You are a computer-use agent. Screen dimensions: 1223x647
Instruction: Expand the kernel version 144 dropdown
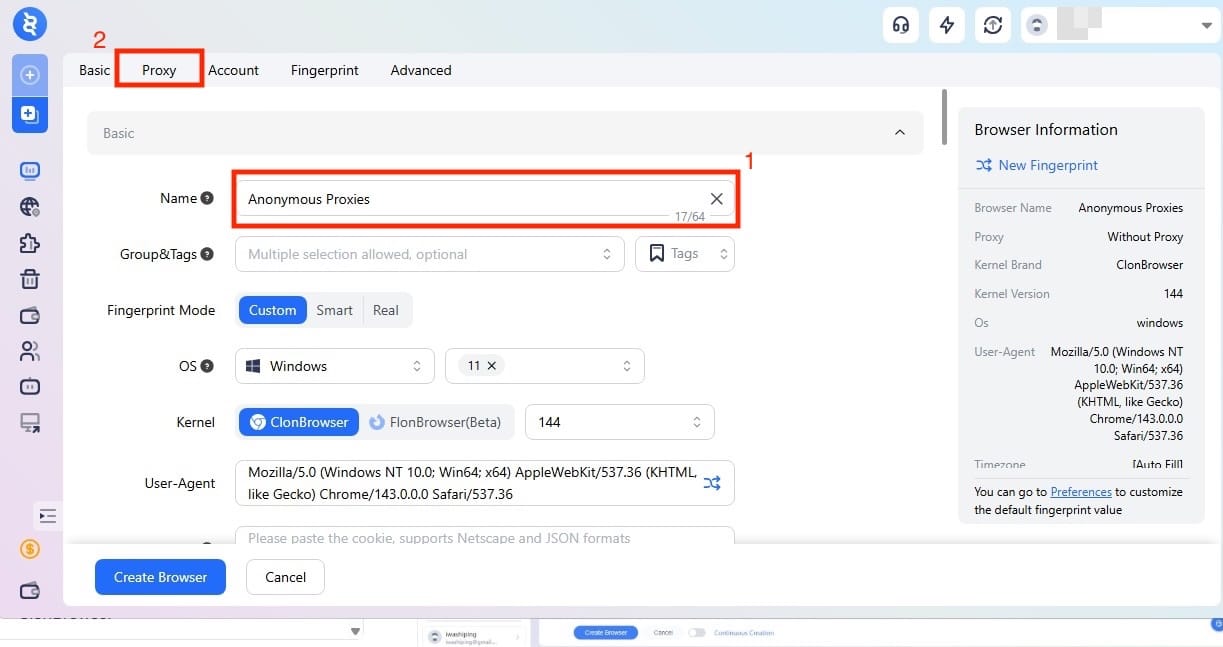coord(619,422)
